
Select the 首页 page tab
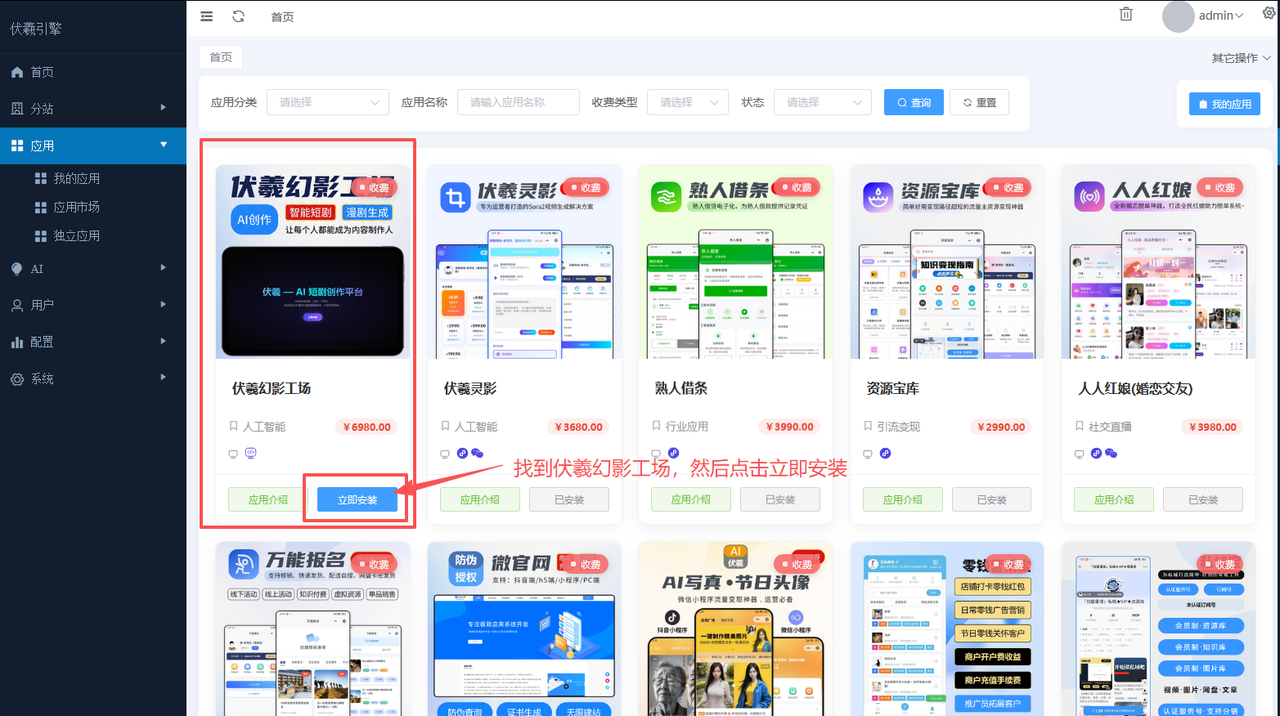point(221,57)
